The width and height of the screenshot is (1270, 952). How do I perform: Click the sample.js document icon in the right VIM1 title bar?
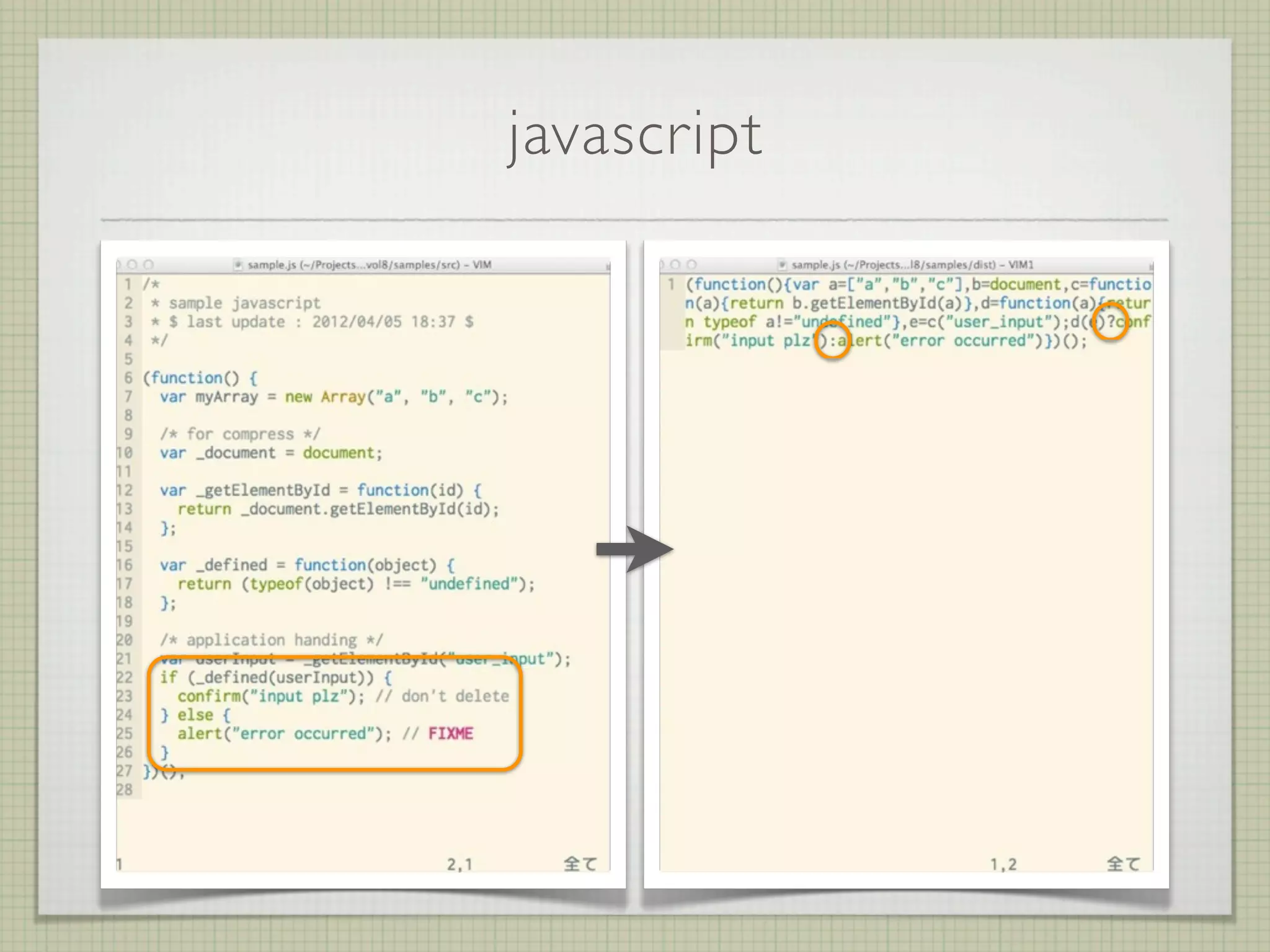(x=782, y=265)
